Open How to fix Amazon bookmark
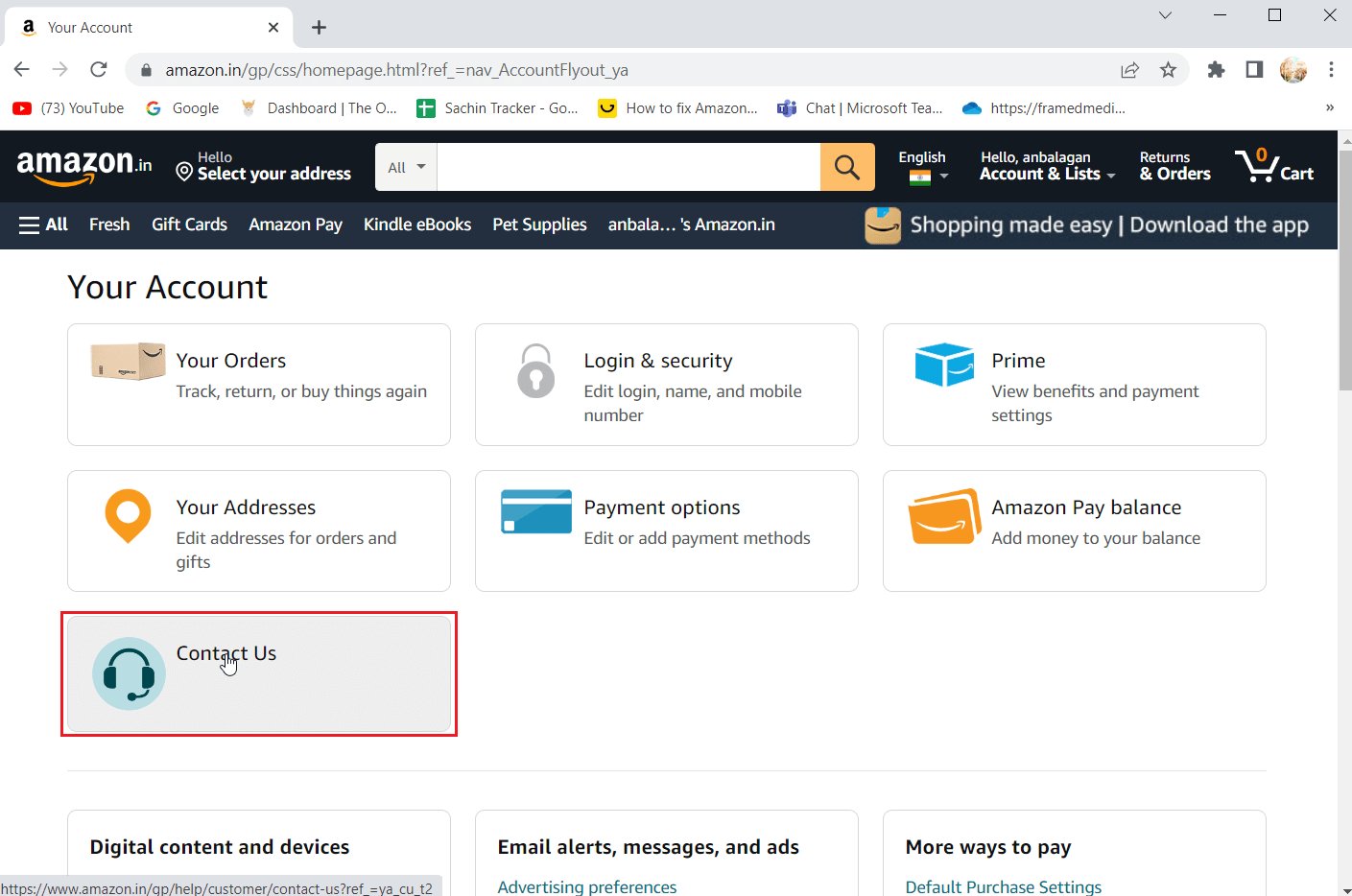 [x=677, y=108]
